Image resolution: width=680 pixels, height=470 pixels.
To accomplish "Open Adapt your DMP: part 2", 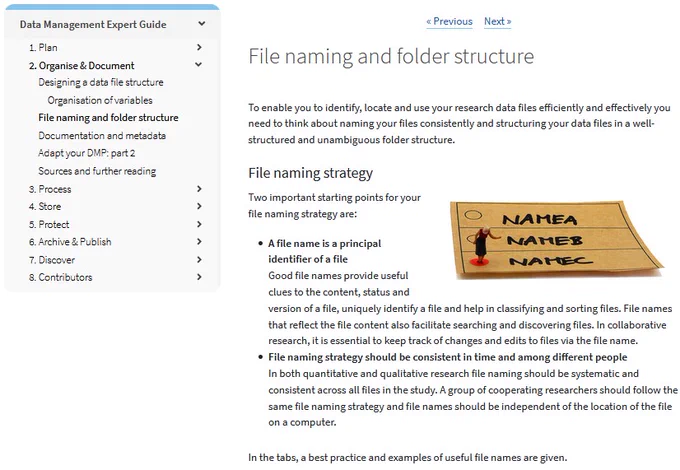I will click(x=86, y=153).
